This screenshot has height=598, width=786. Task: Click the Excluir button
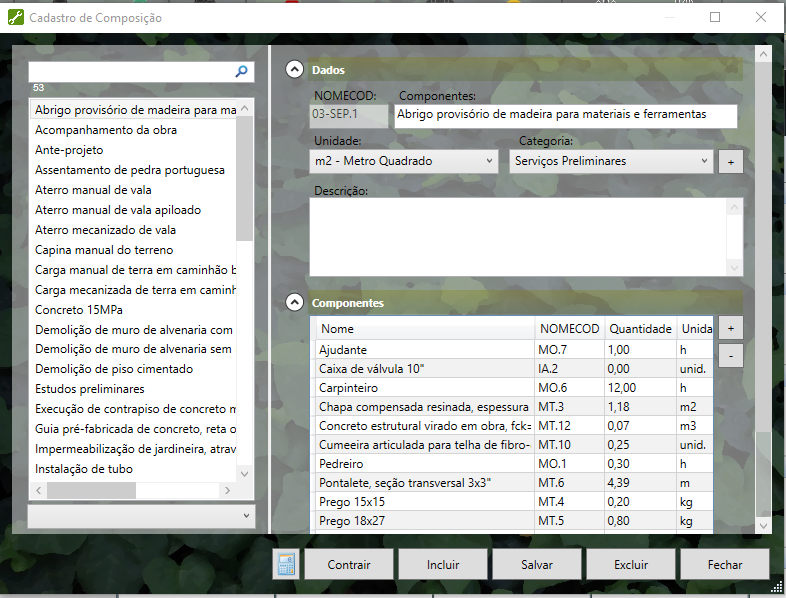tap(631, 565)
